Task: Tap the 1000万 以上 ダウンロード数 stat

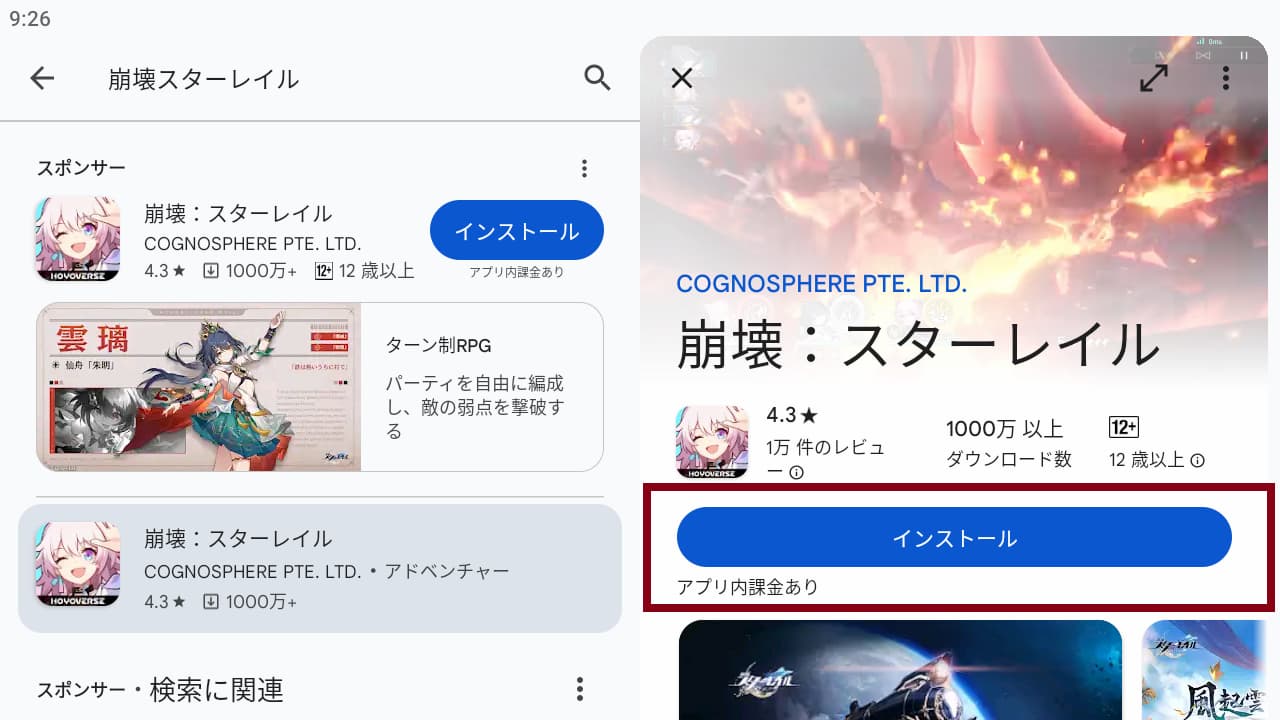Action: (1008, 444)
